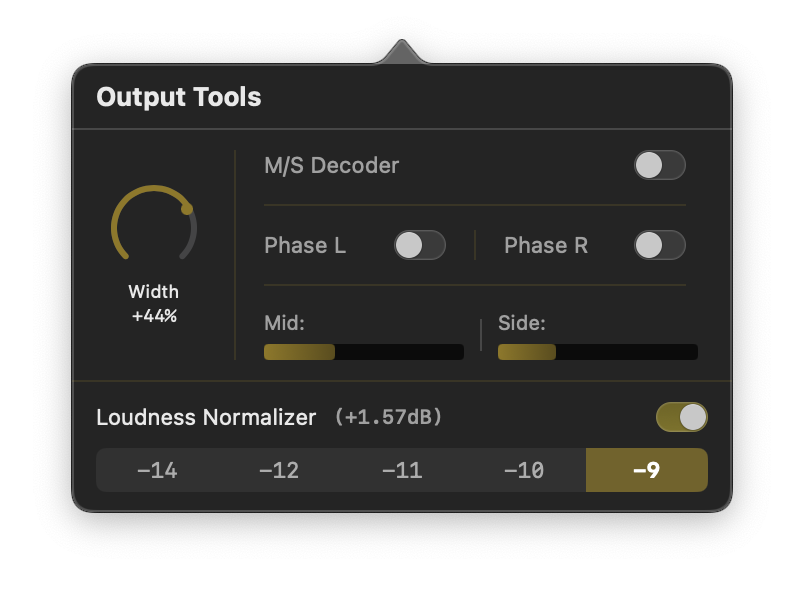
Task: Select the -9 loudness target
Action: (646, 470)
